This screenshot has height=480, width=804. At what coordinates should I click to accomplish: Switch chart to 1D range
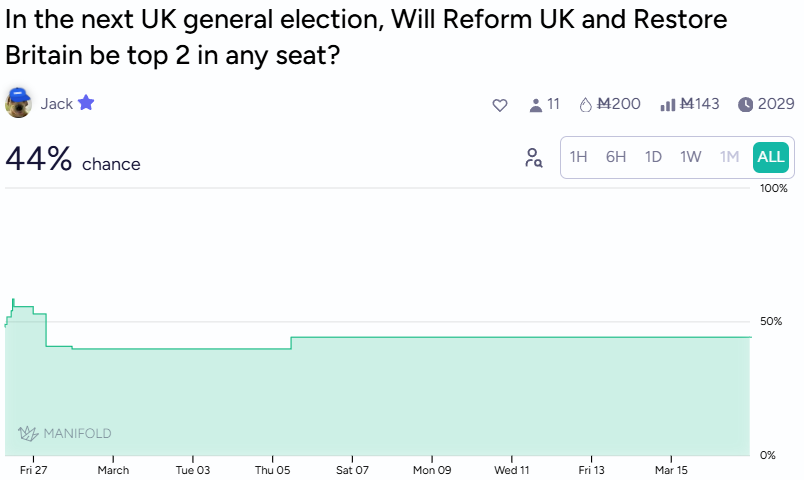(x=653, y=157)
